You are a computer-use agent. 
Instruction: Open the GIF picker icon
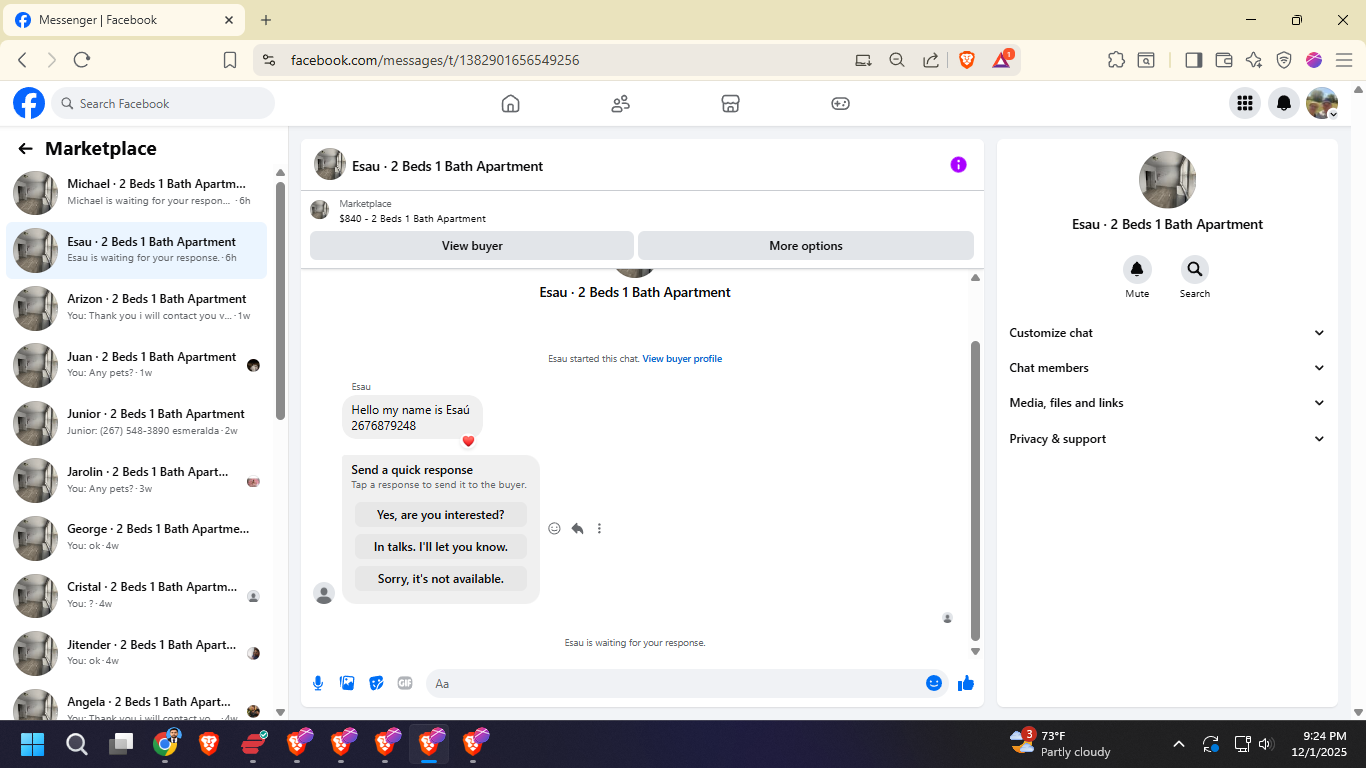coord(405,683)
